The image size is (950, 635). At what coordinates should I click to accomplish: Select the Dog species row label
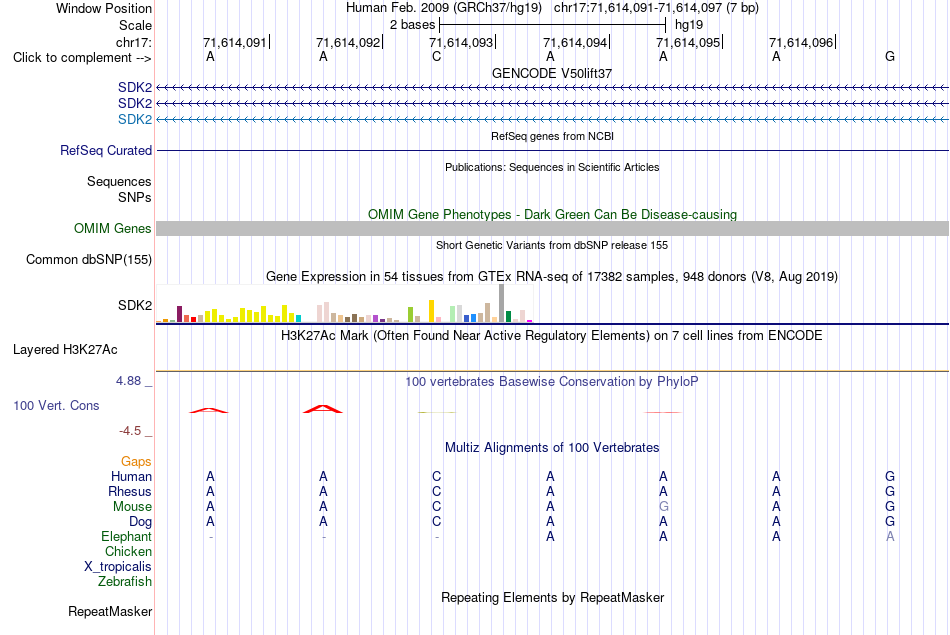(x=140, y=522)
